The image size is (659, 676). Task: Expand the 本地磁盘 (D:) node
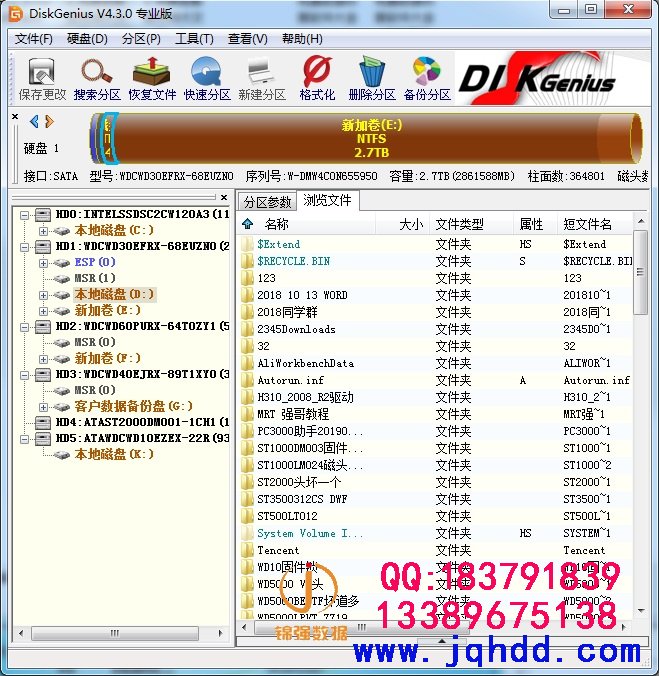point(43,294)
